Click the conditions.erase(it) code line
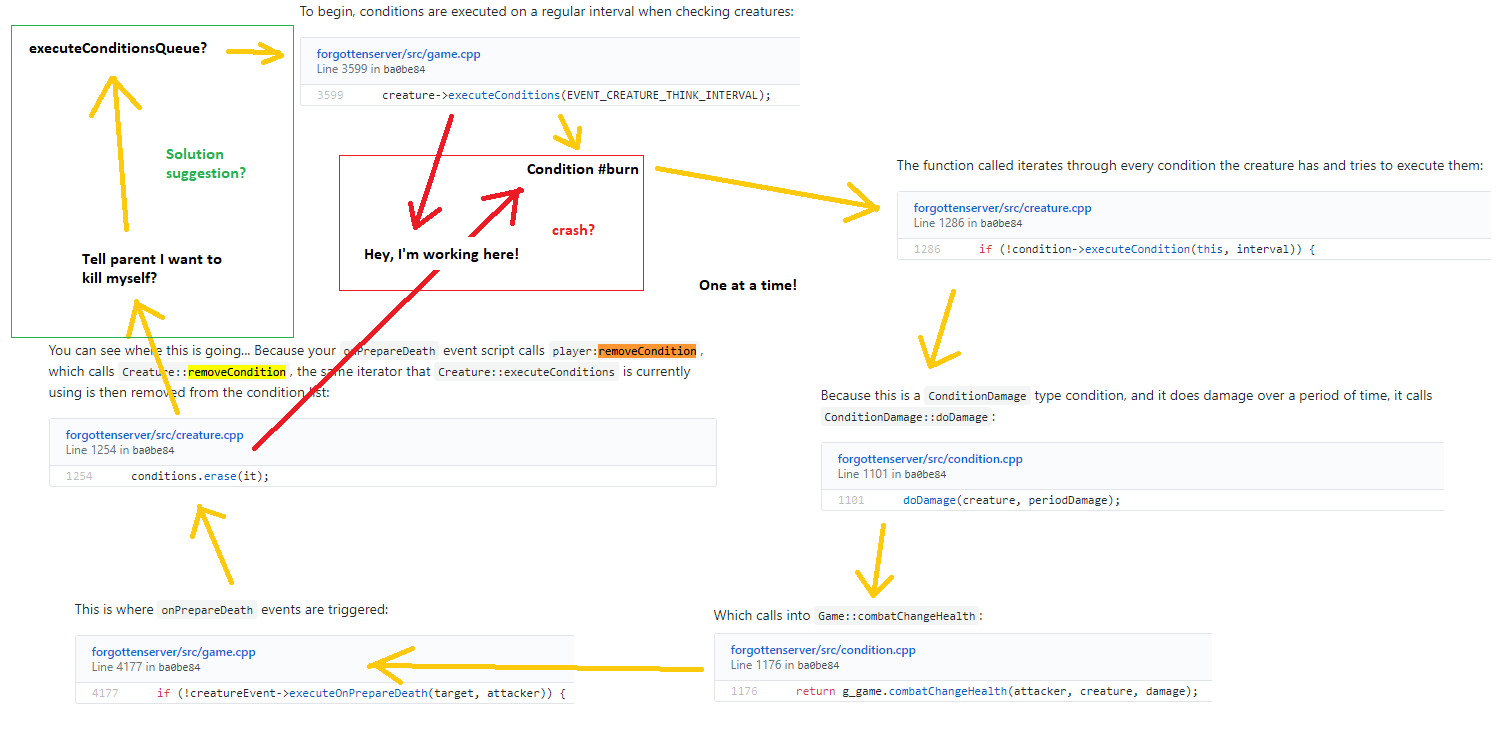 point(200,476)
